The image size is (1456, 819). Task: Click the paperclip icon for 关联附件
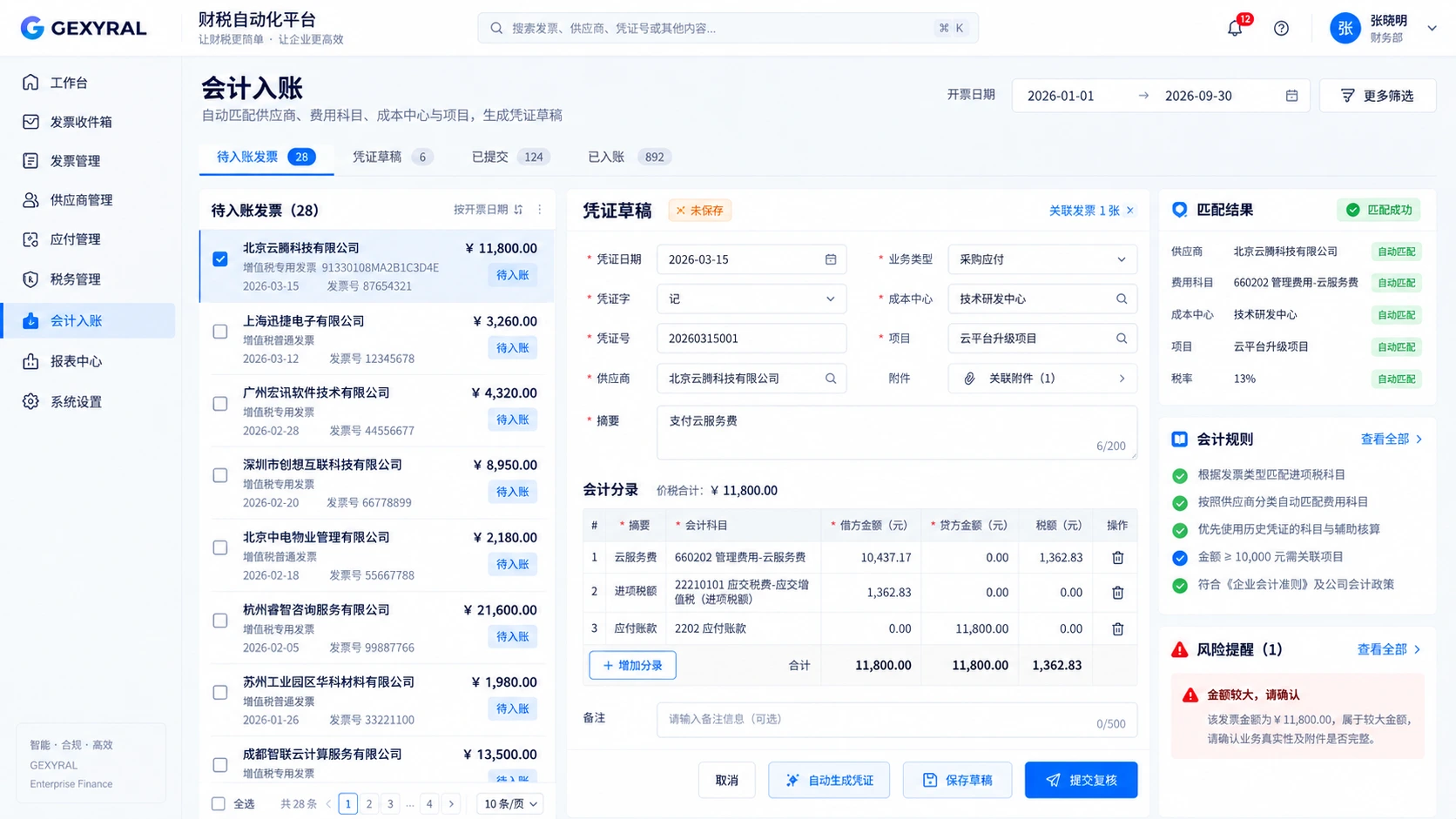(x=969, y=379)
